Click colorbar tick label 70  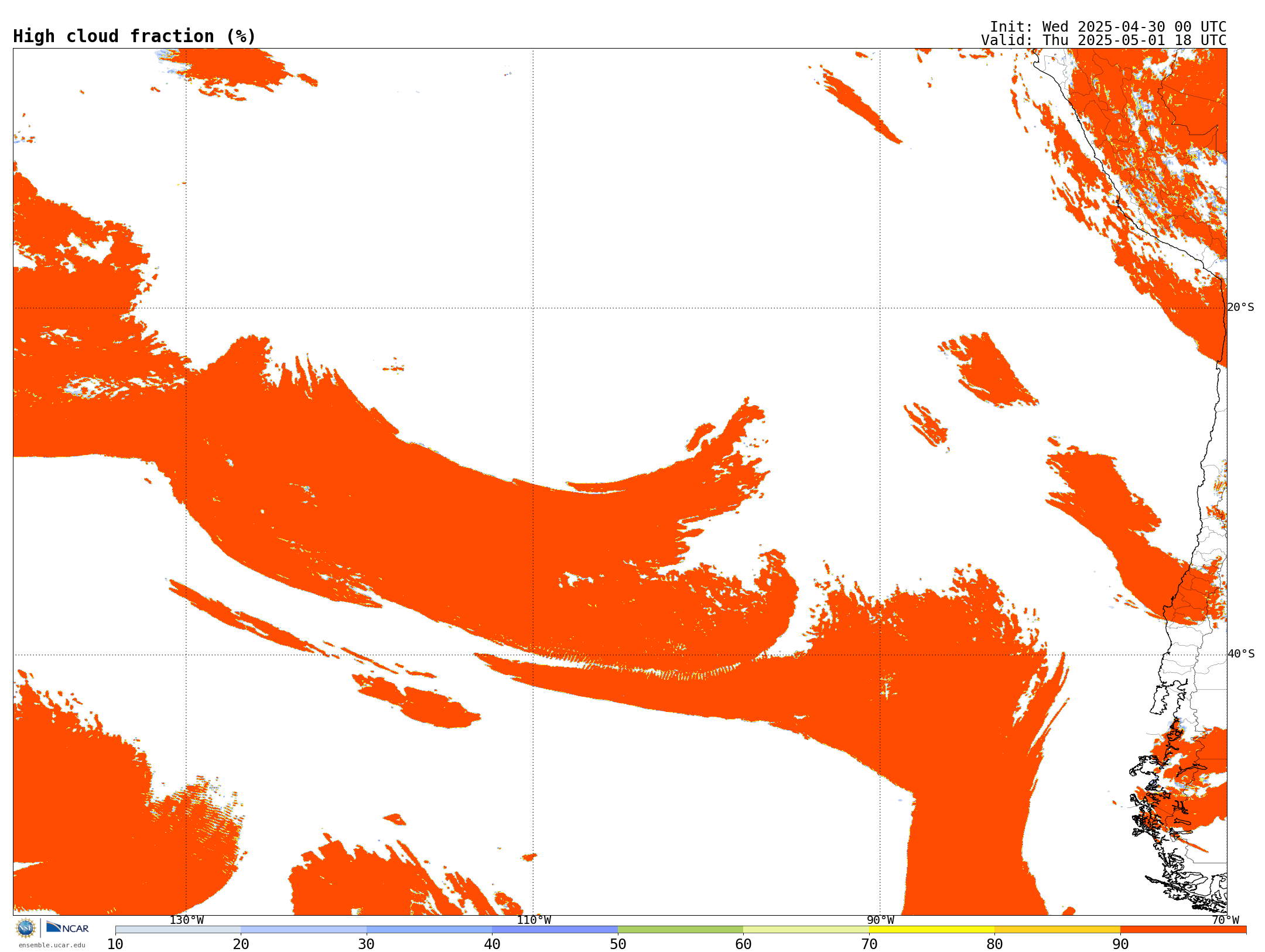869,944
